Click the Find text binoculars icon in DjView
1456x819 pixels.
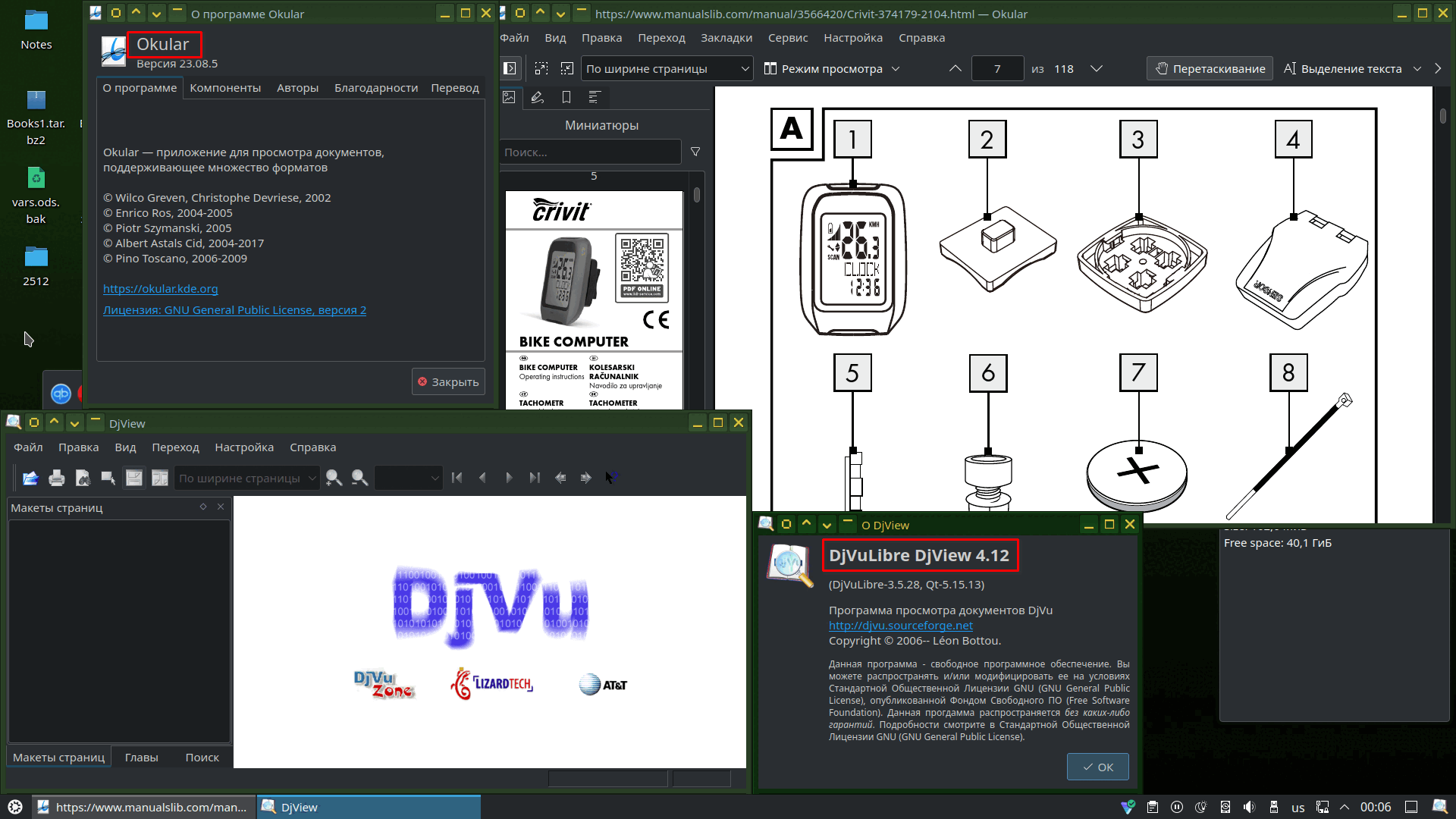(83, 478)
